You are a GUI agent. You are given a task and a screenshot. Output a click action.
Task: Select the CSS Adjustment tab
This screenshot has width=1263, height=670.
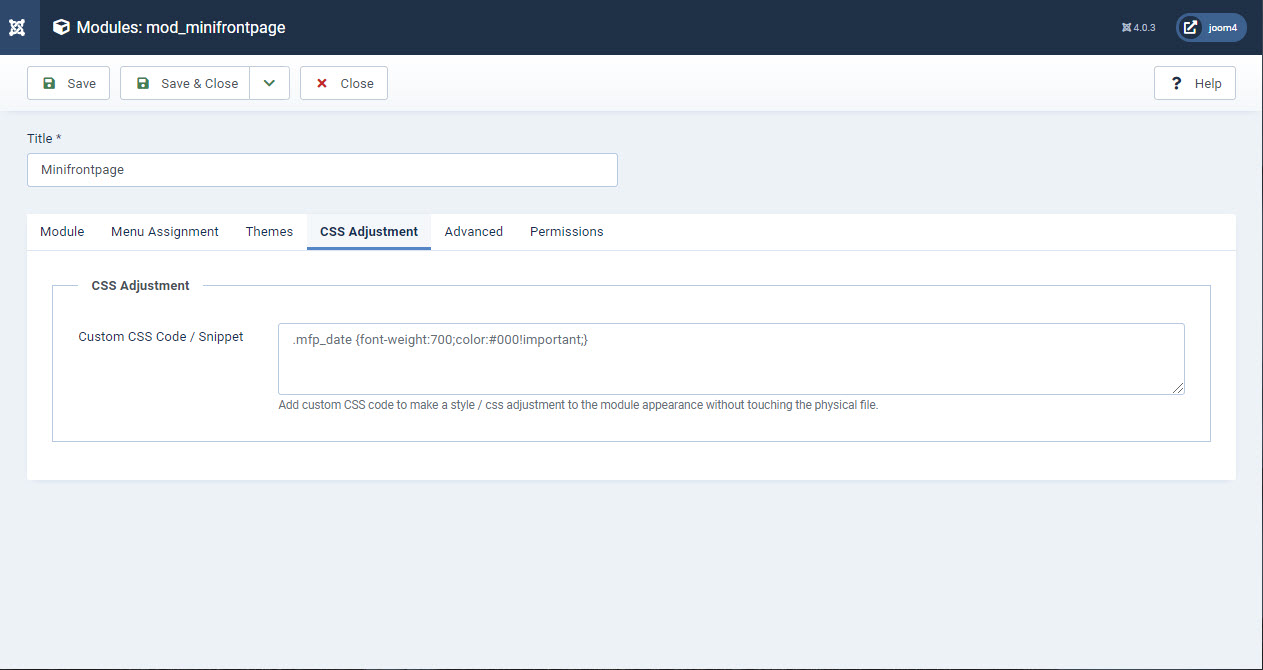[x=369, y=231]
